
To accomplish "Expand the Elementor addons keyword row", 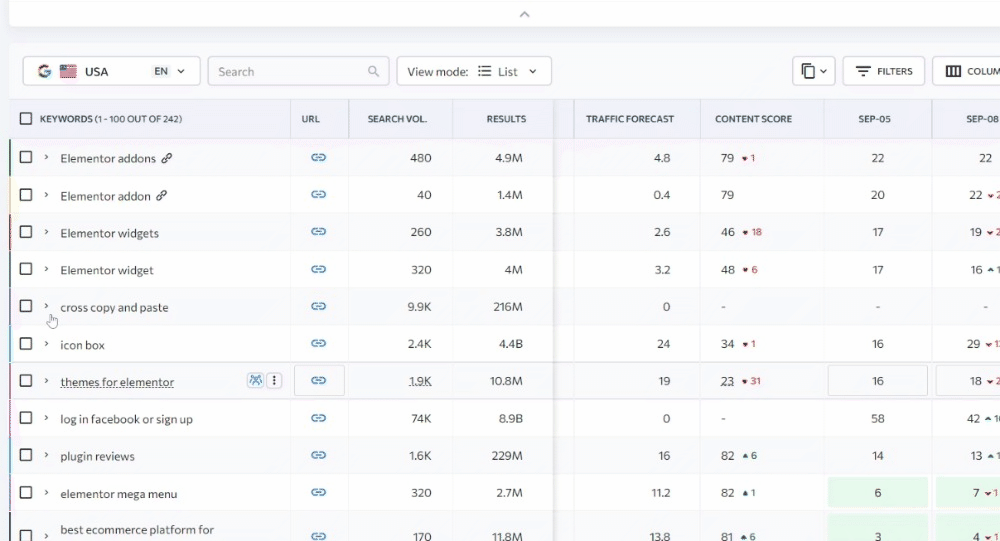I will coord(46,157).
